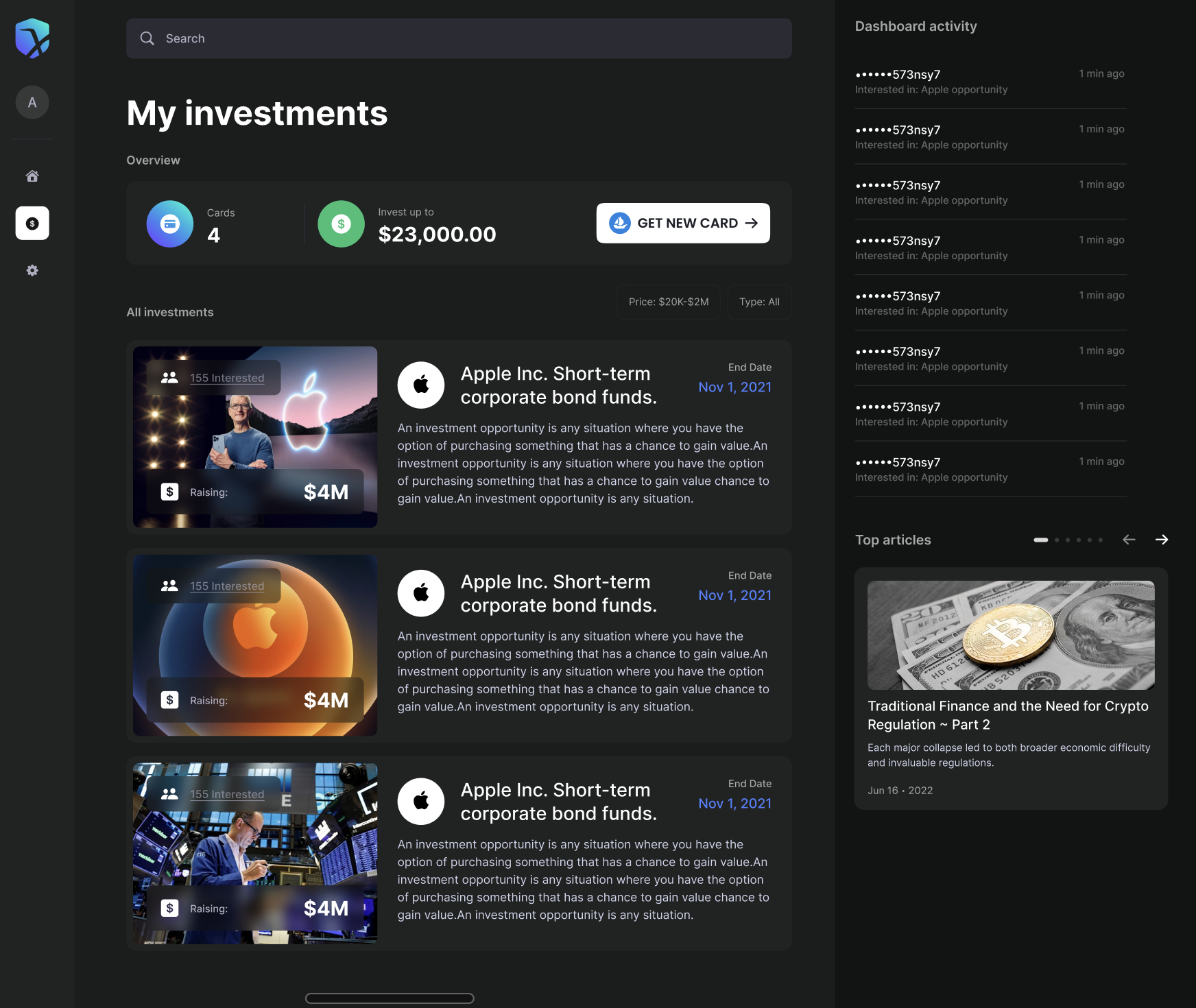Open 155 Interested link on first card
The width and height of the screenshot is (1196, 1008).
pos(227,378)
